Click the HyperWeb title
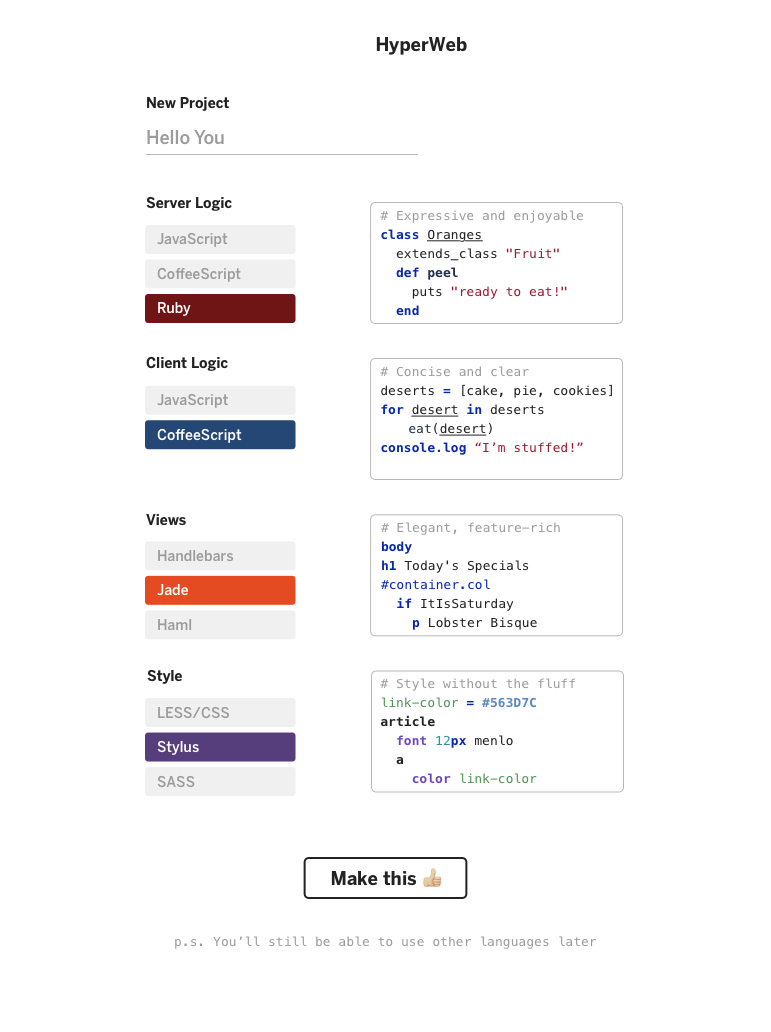 pyautogui.click(x=421, y=45)
